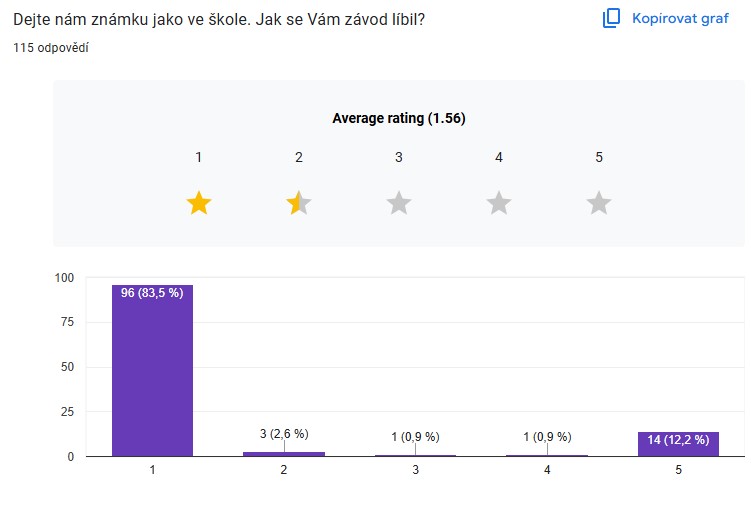Click the 1 (0,9 %) label above rating 4
Screen dimensions: 751x524
[547, 436]
